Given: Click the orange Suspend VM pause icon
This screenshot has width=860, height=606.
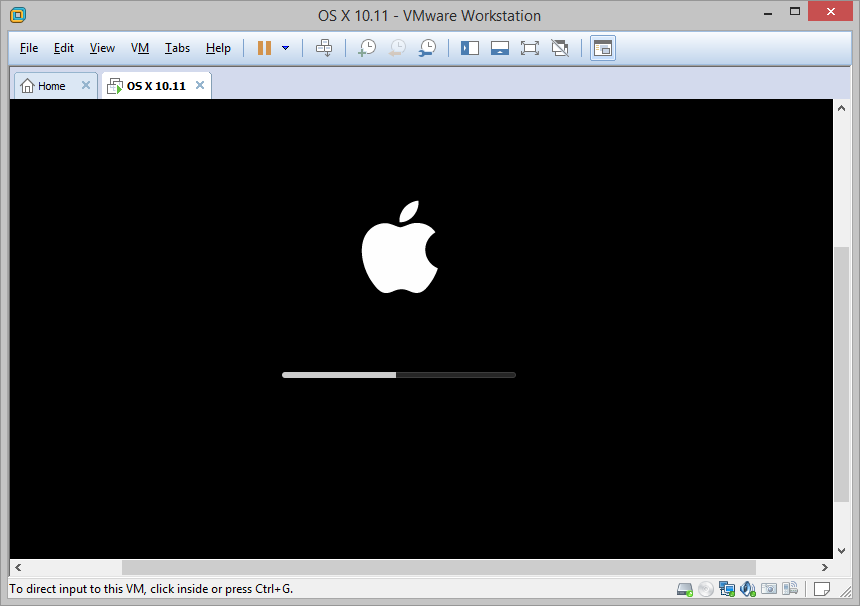Looking at the screenshot, I should pyautogui.click(x=264, y=48).
